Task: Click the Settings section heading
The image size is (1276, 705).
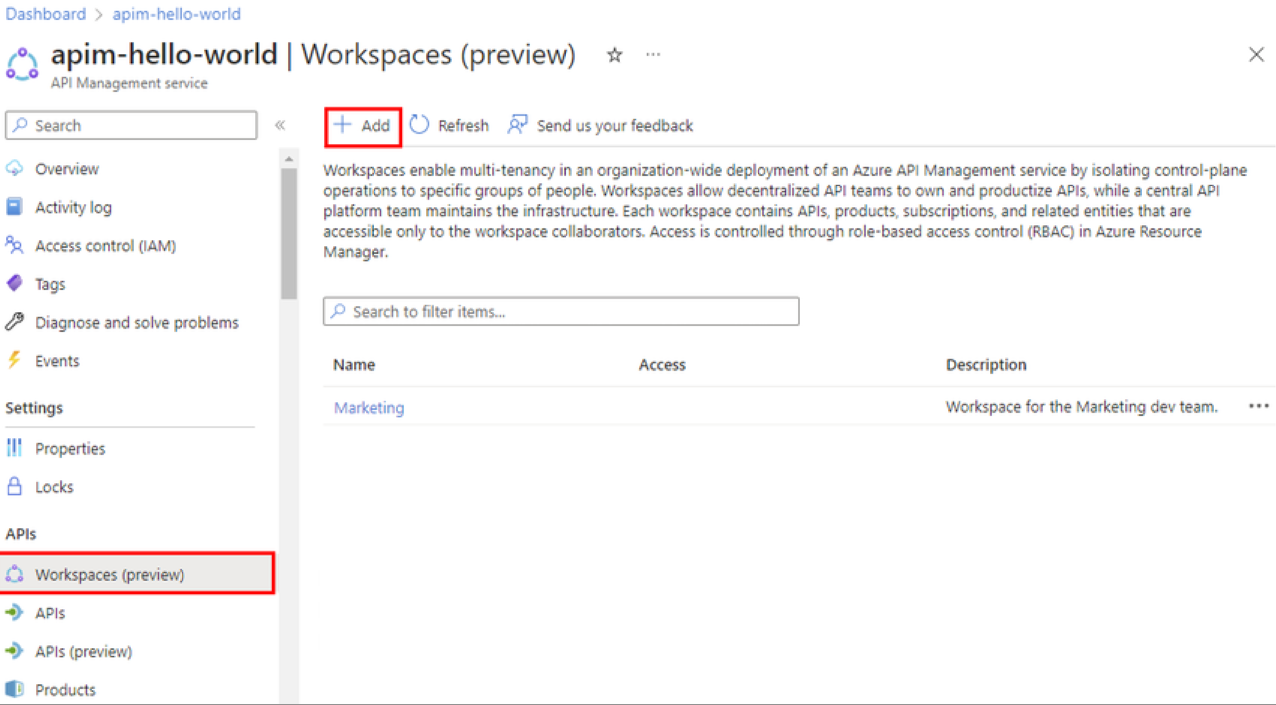Action: click(34, 408)
